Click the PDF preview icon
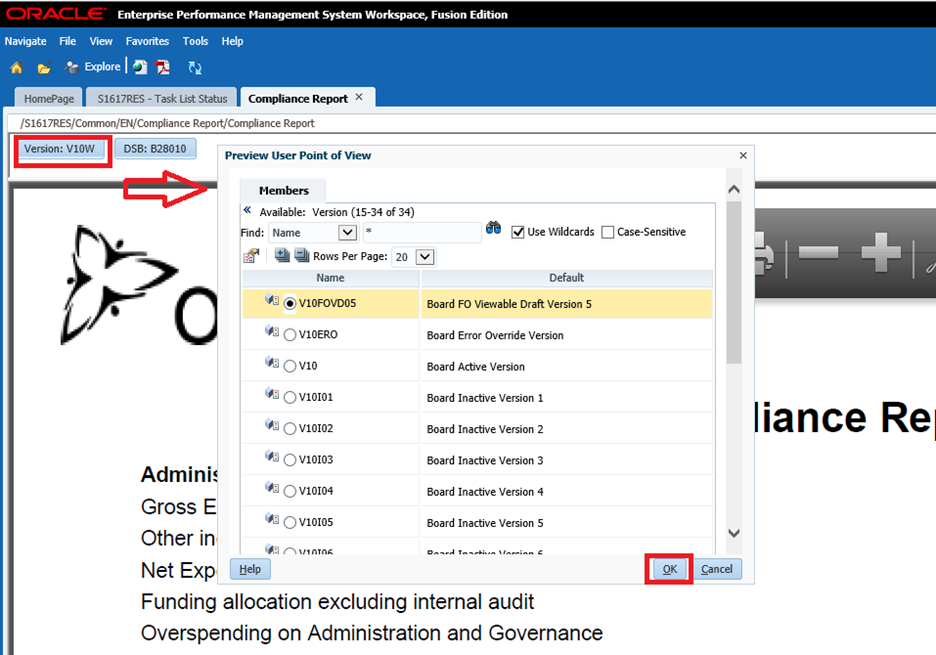 coord(163,67)
